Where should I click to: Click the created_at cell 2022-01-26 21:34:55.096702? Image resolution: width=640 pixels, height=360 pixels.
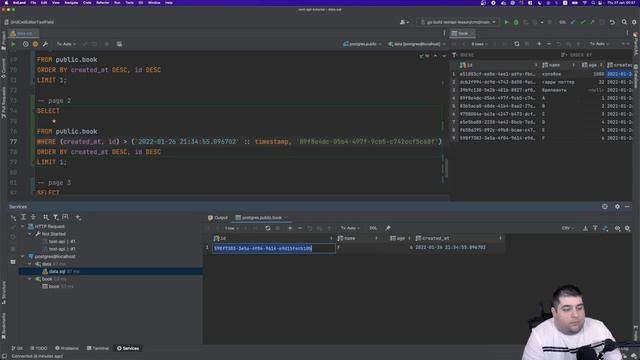(x=450, y=247)
